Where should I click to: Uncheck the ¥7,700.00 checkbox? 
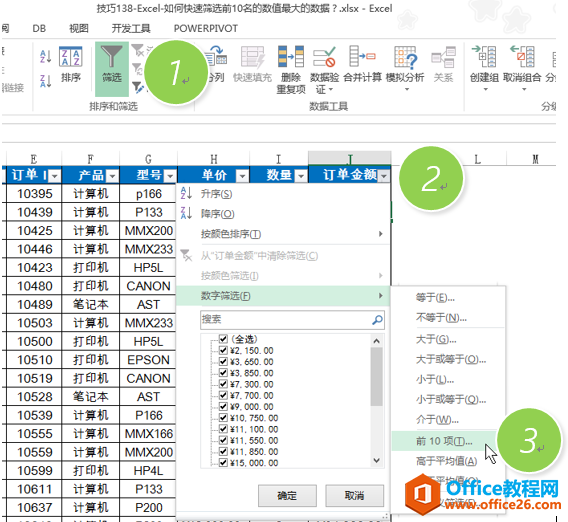tap(223, 395)
